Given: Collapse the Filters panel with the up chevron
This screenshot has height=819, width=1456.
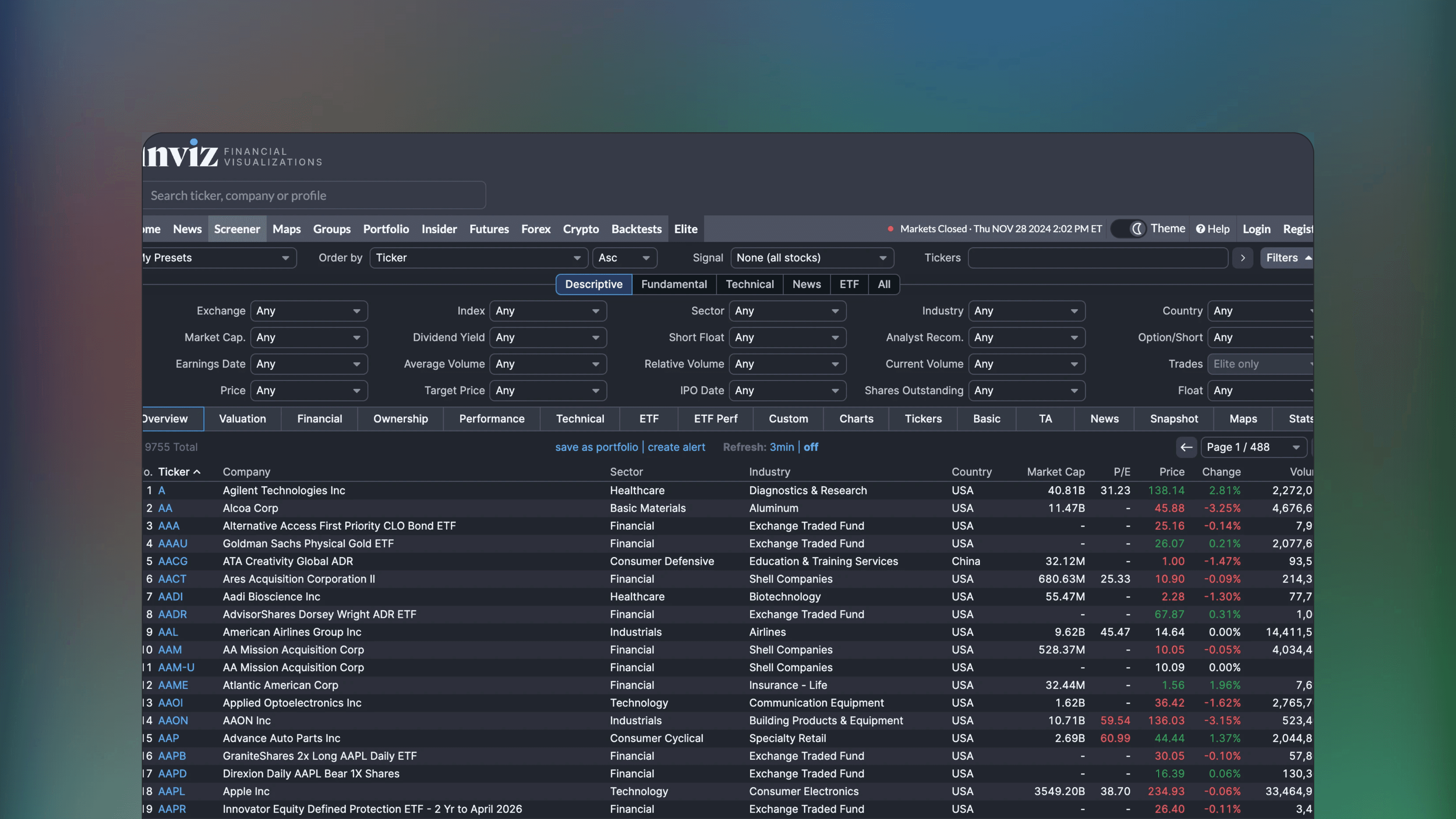Looking at the screenshot, I should (x=1310, y=257).
